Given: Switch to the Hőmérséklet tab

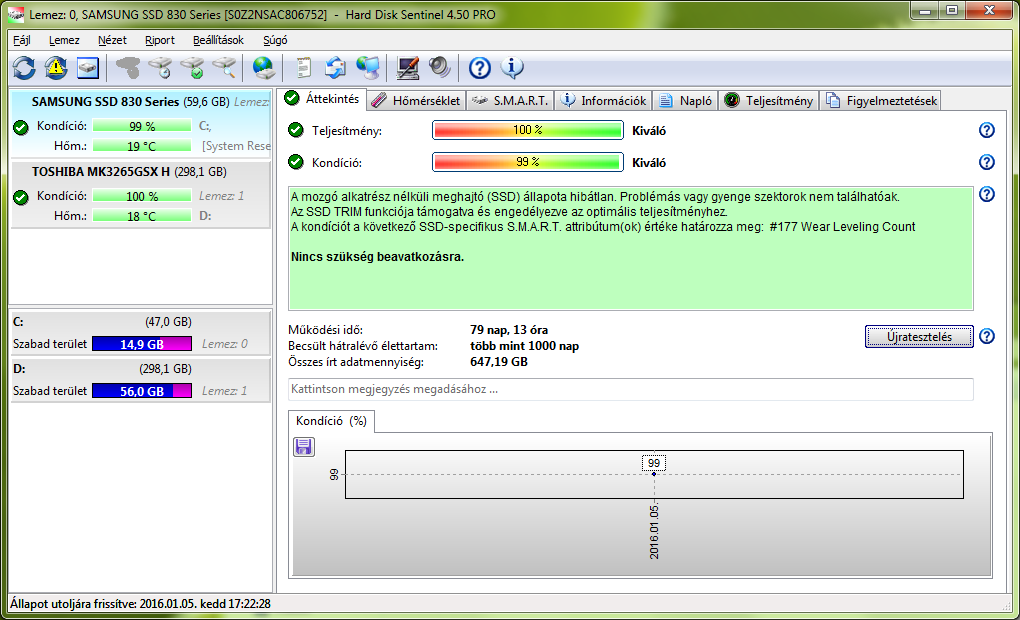Looking at the screenshot, I should point(417,101).
